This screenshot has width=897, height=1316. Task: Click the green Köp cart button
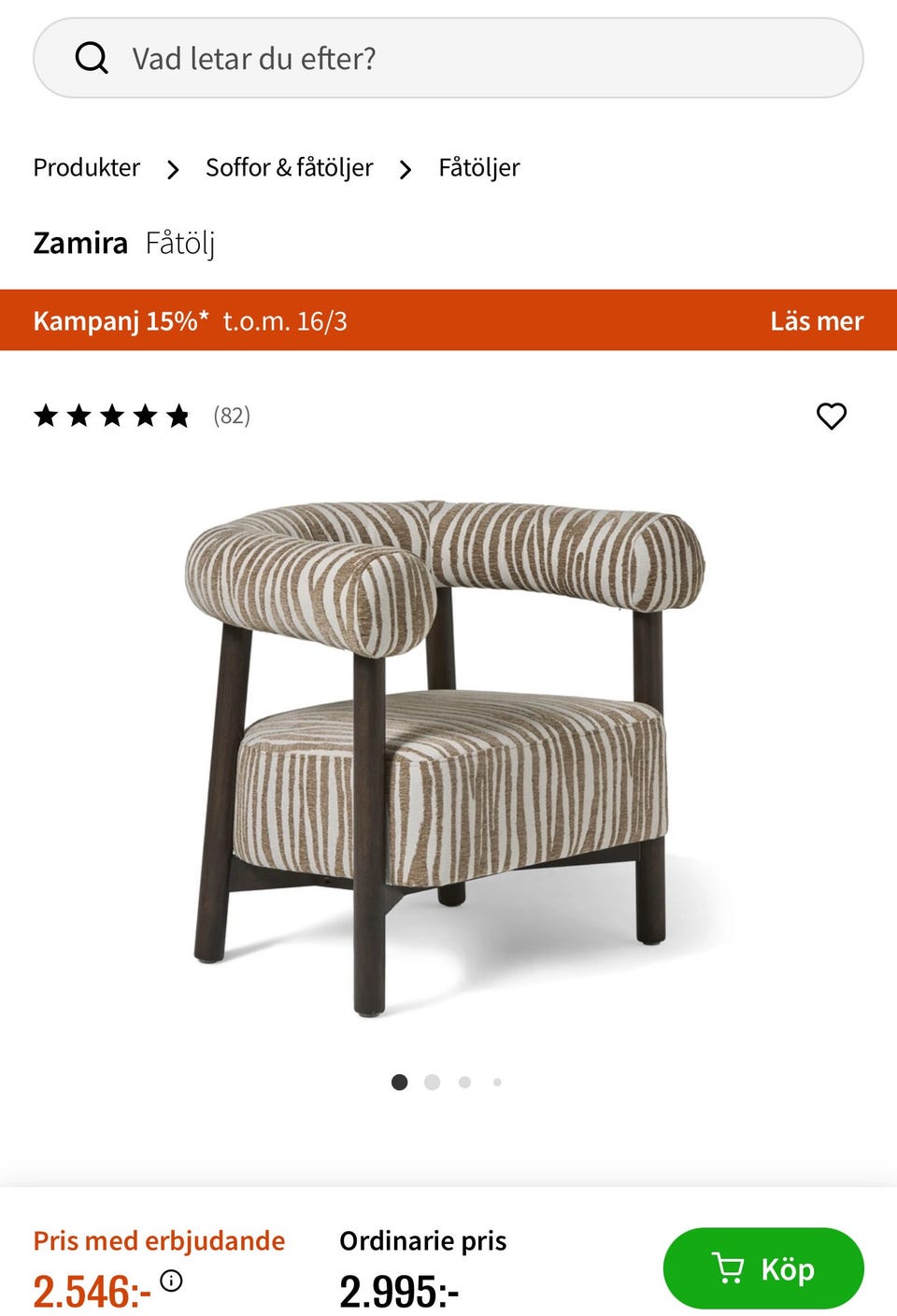point(763,1268)
